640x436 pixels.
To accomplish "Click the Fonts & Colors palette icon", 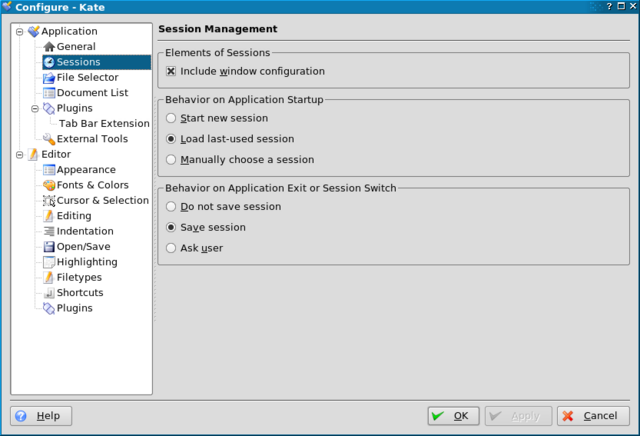I will pyautogui.click(x=49, y=185).
